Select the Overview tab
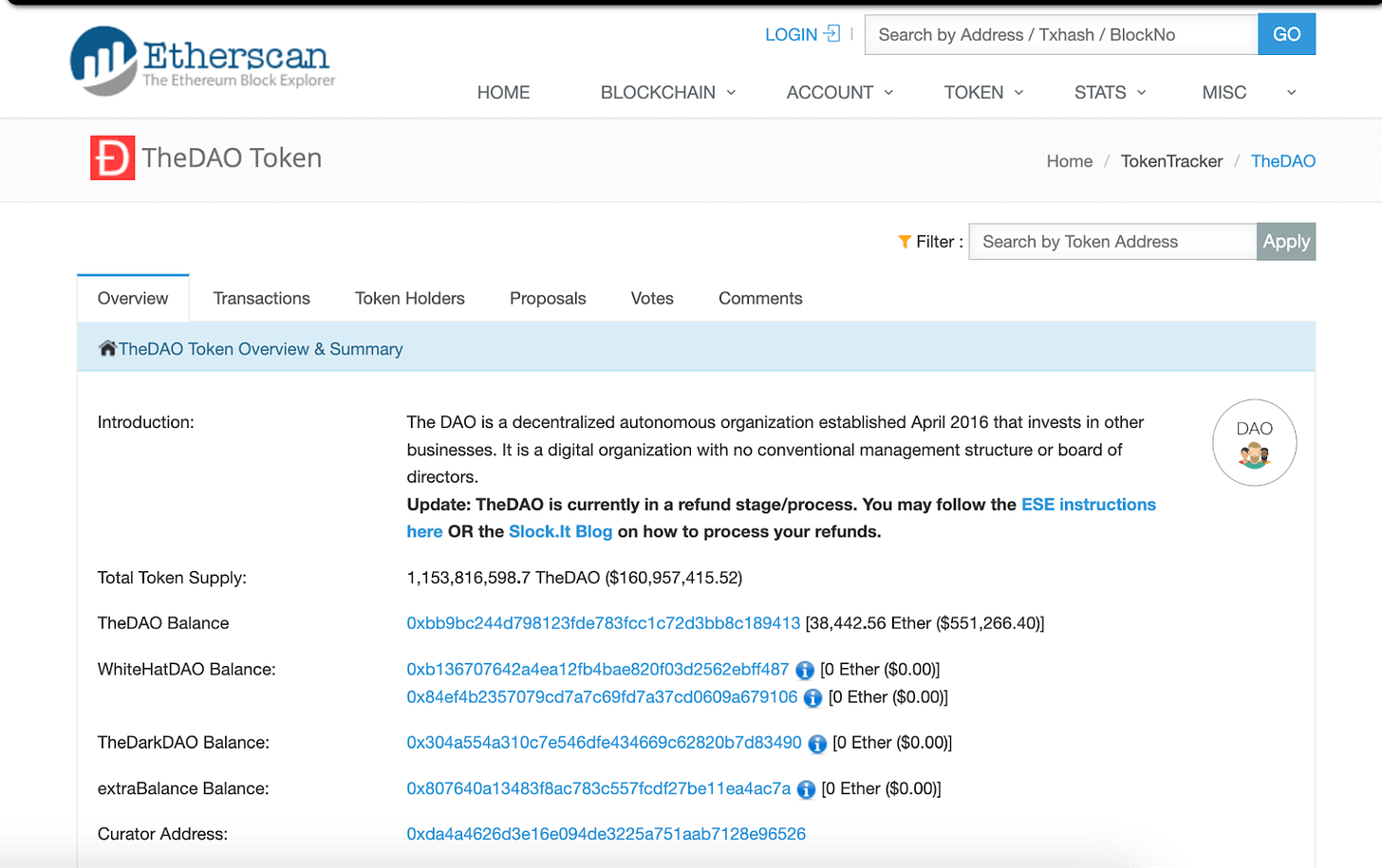 click(133, 298)
